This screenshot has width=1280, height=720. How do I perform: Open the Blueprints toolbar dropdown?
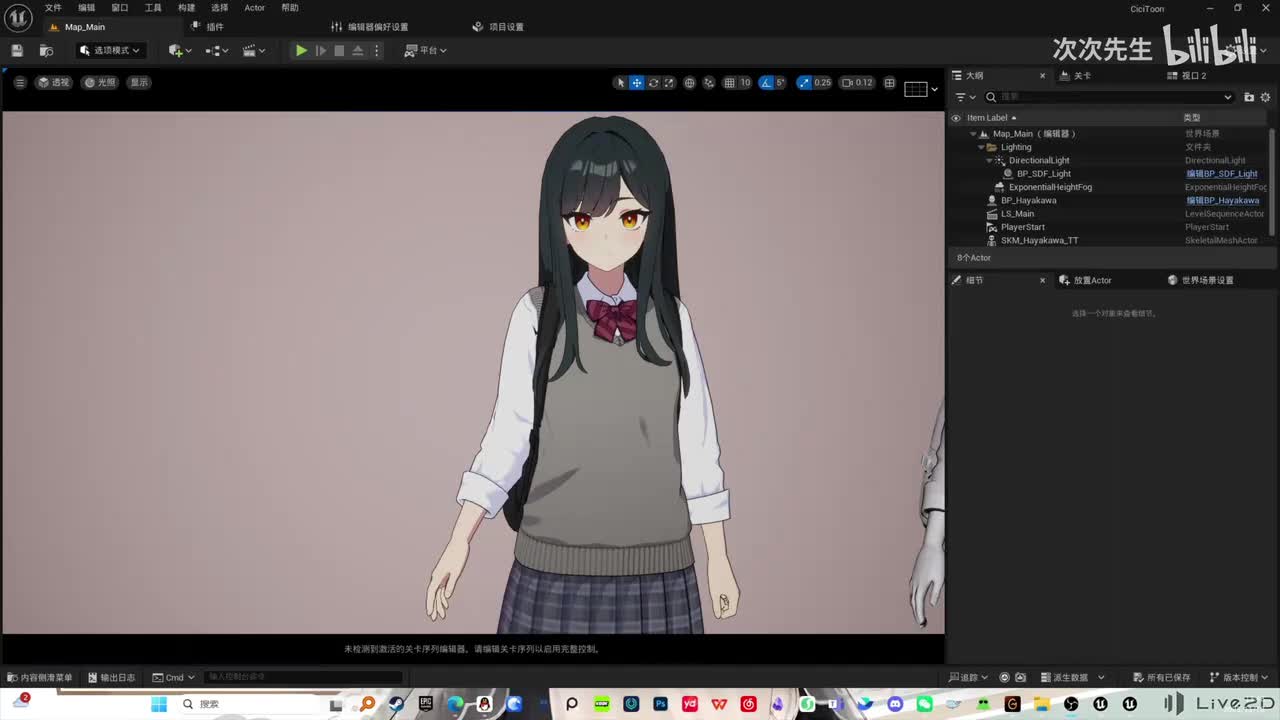coord(217,50)
